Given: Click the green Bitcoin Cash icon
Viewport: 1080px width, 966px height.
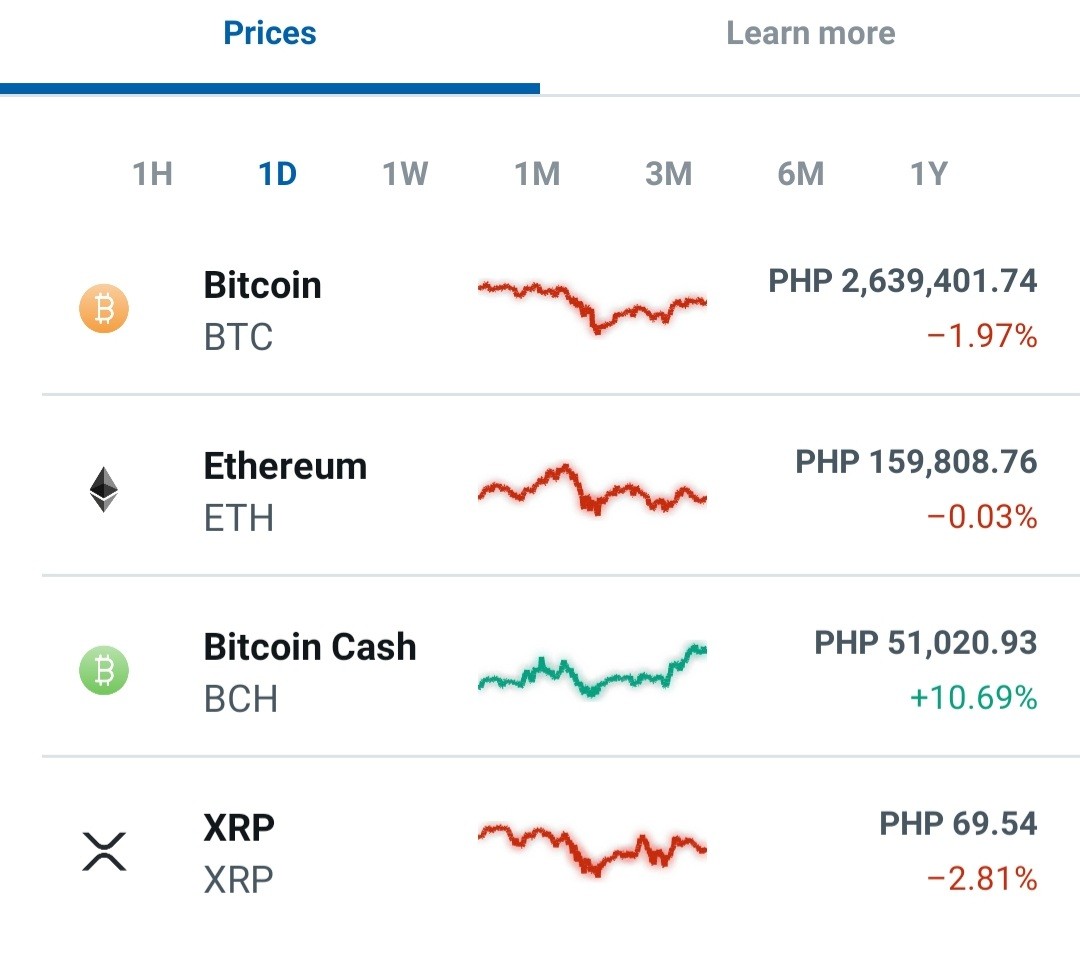Looking at the screenshot, I should [104, 670].
